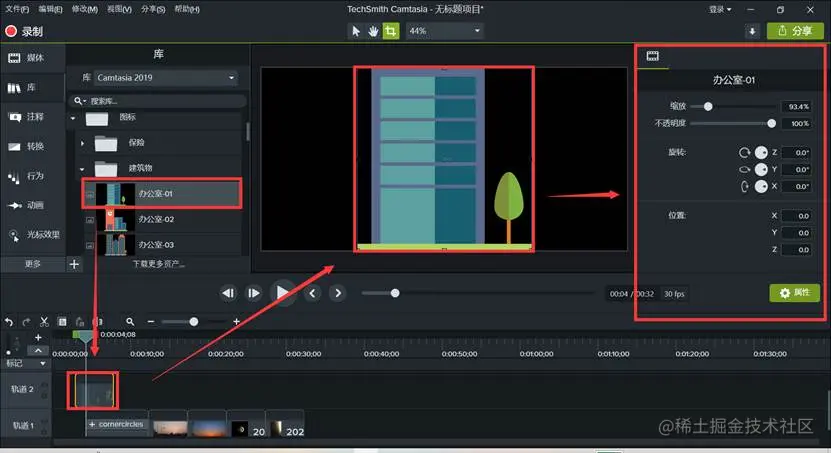Switch to the 库 library tab in sidebar
Viewport: 831px width, 453px height.
[32, 87]
